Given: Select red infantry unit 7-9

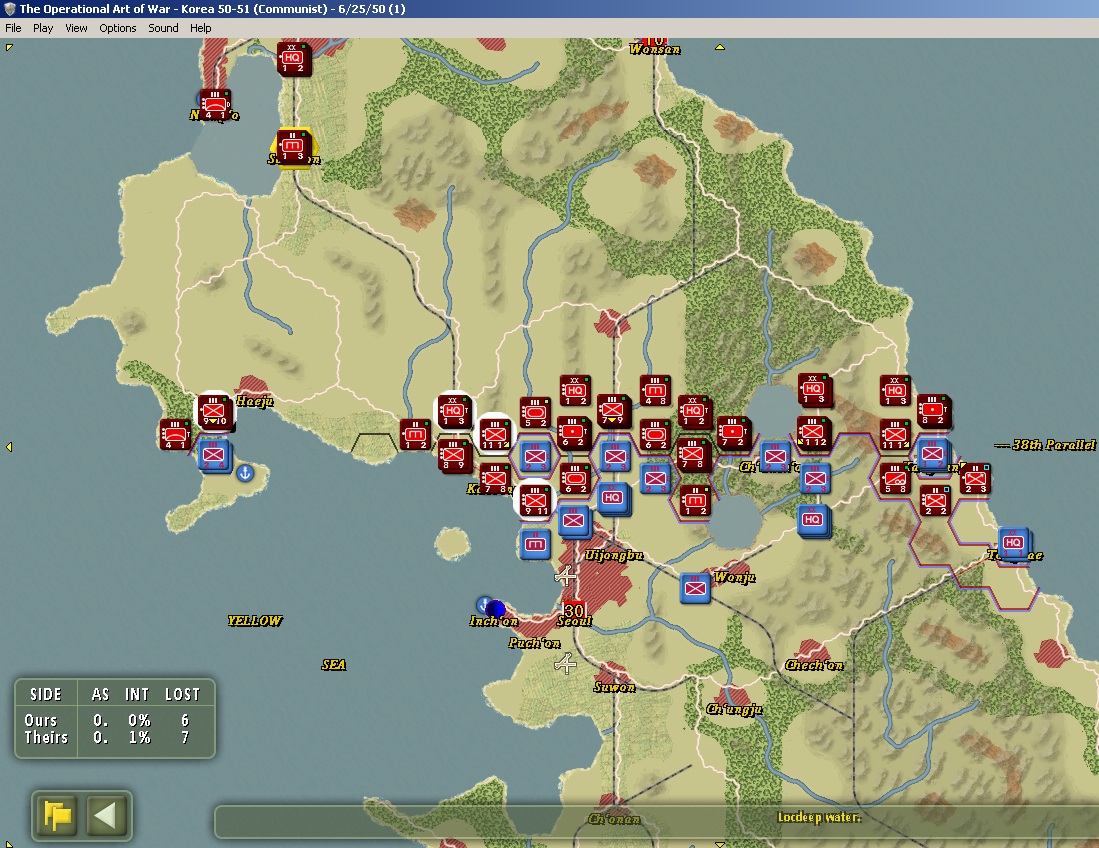Looking at the screenshot, I should tap(613, 411).
